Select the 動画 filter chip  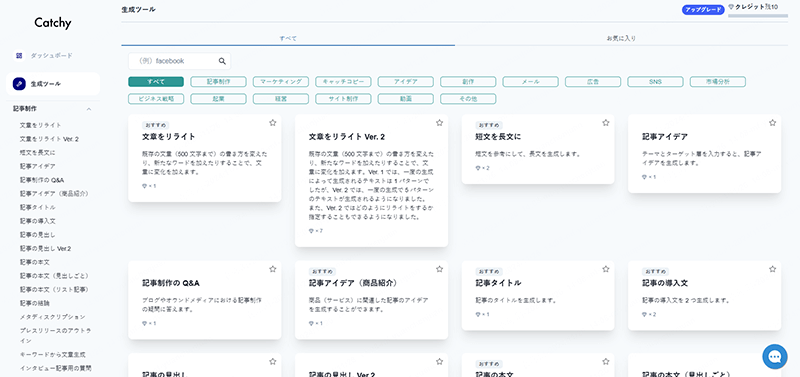point(406,99)
